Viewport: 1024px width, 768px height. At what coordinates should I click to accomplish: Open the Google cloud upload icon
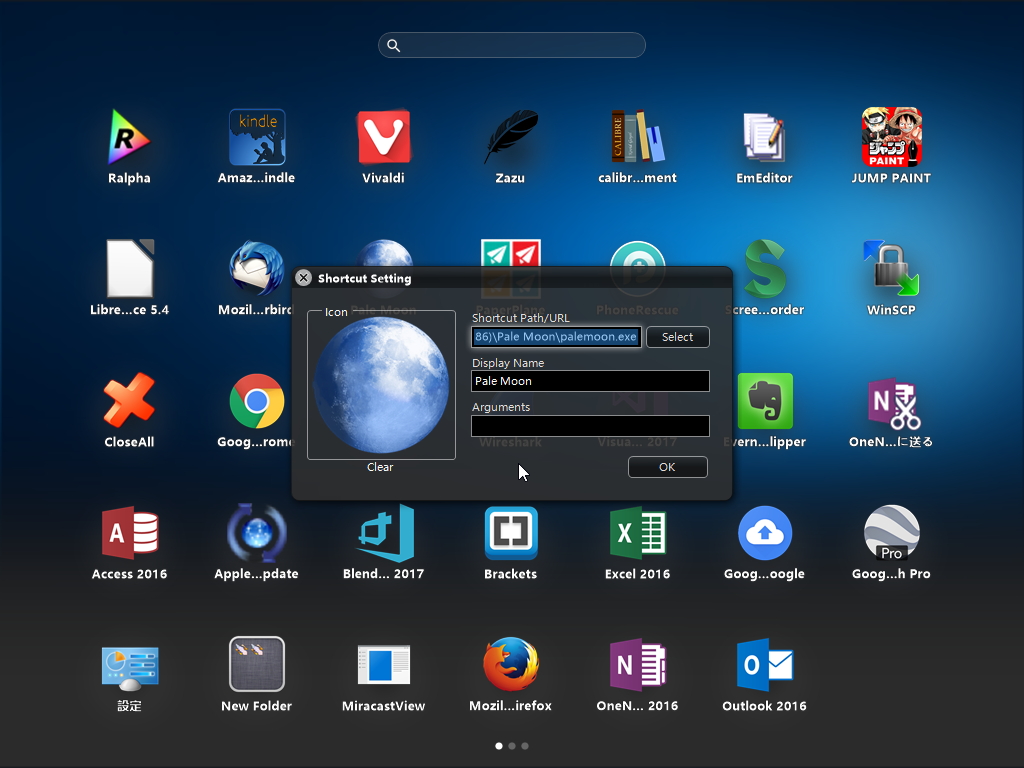tap(765, 533)
